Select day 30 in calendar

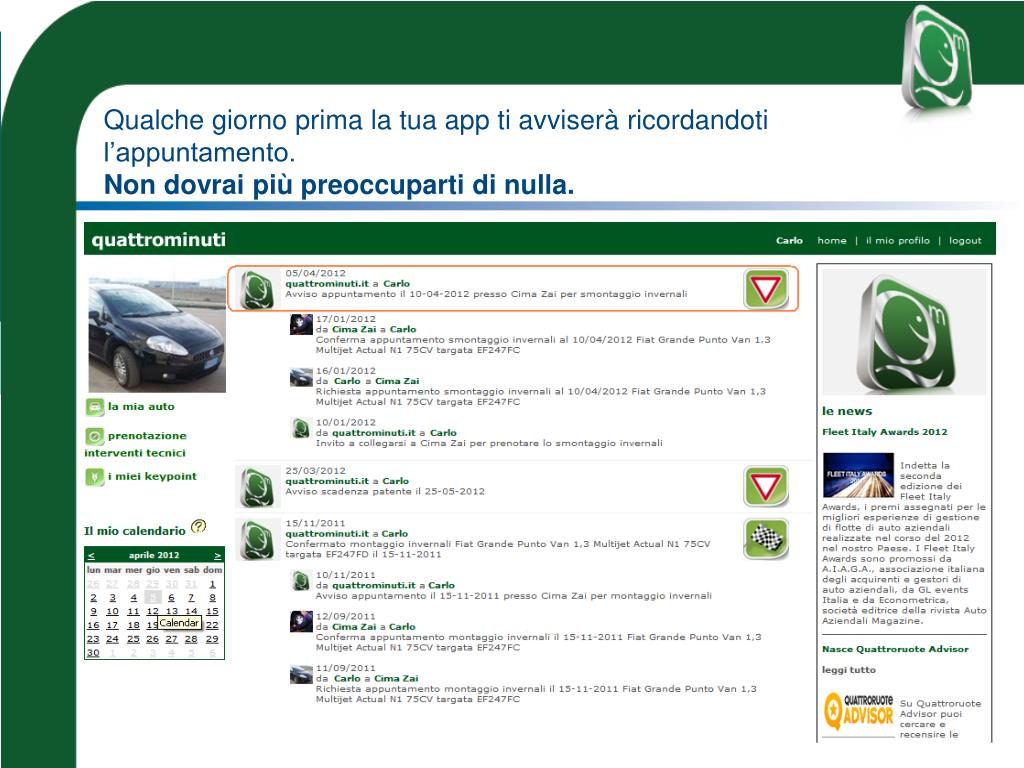93,653
